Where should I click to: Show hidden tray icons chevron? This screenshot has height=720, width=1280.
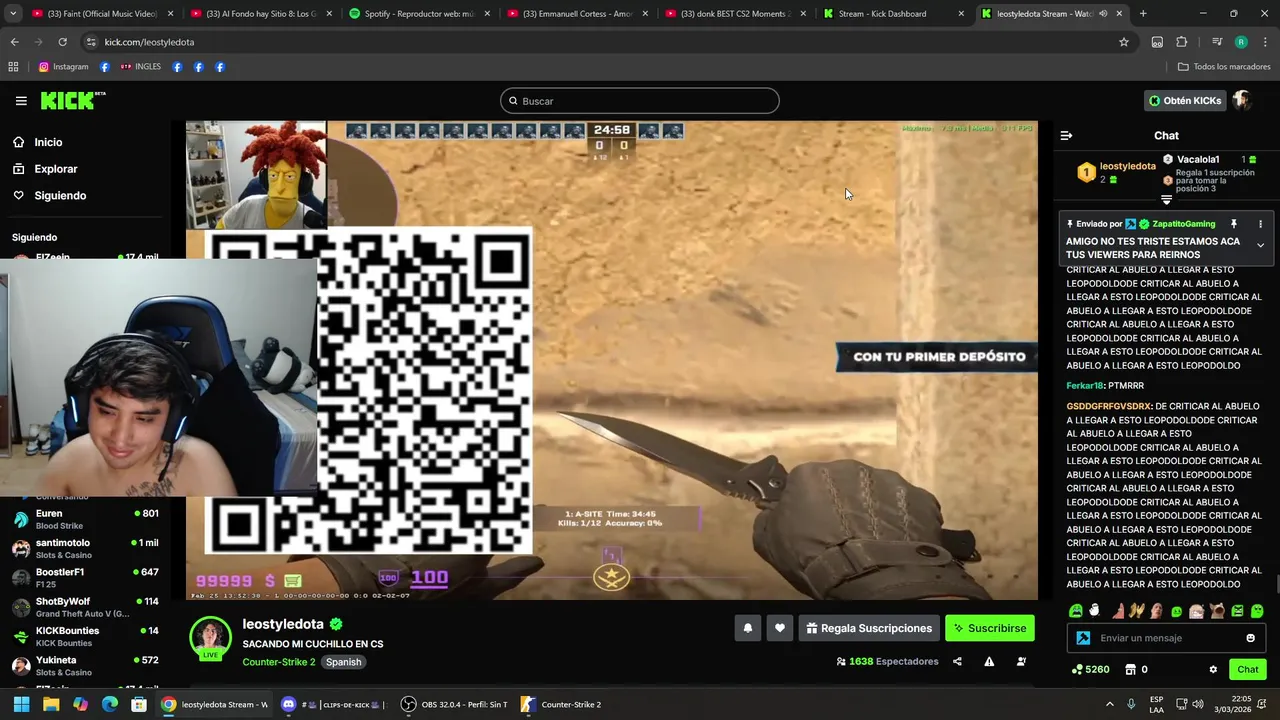pyautogui.click(x=1109, y=704)
